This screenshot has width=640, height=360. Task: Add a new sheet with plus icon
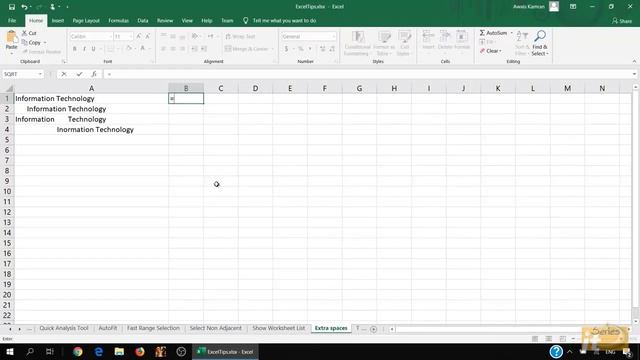tap(373, 329)
